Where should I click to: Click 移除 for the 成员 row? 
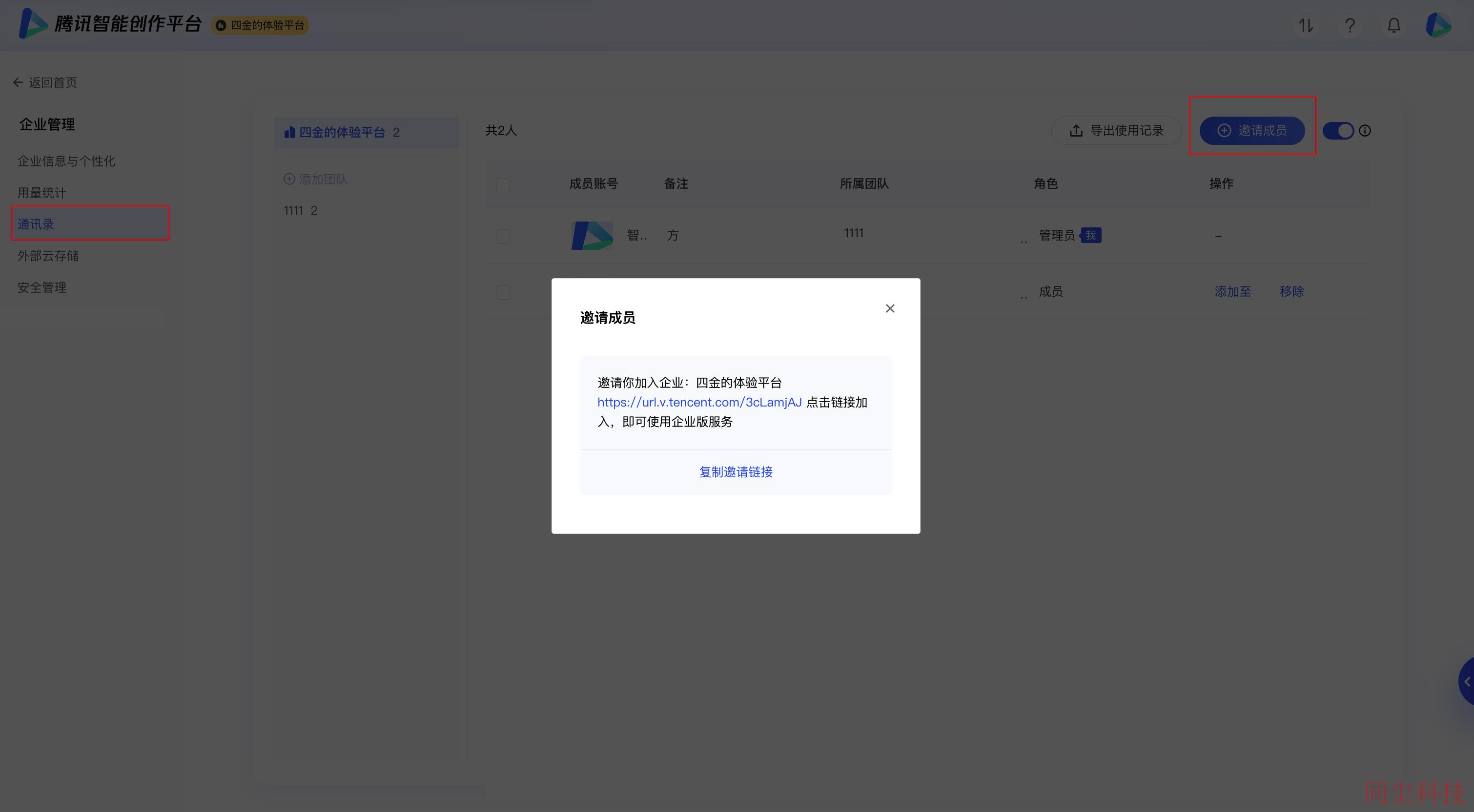pyautogui.click(x=1291, y=291)
